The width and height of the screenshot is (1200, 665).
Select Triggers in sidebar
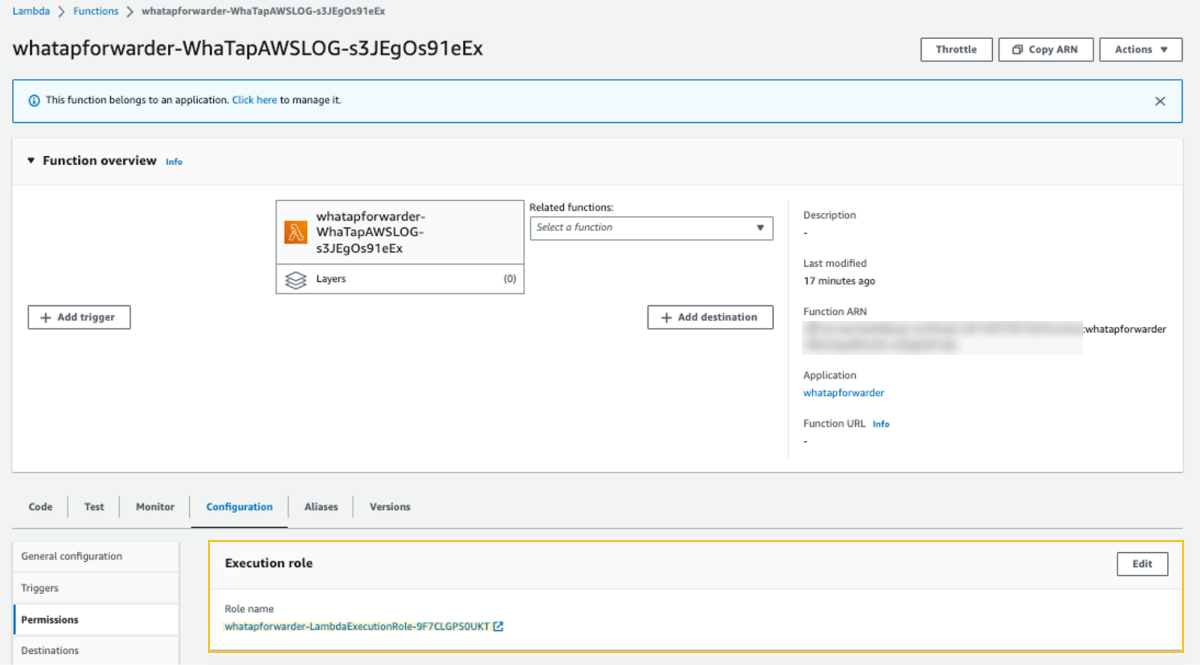(96, 588)
